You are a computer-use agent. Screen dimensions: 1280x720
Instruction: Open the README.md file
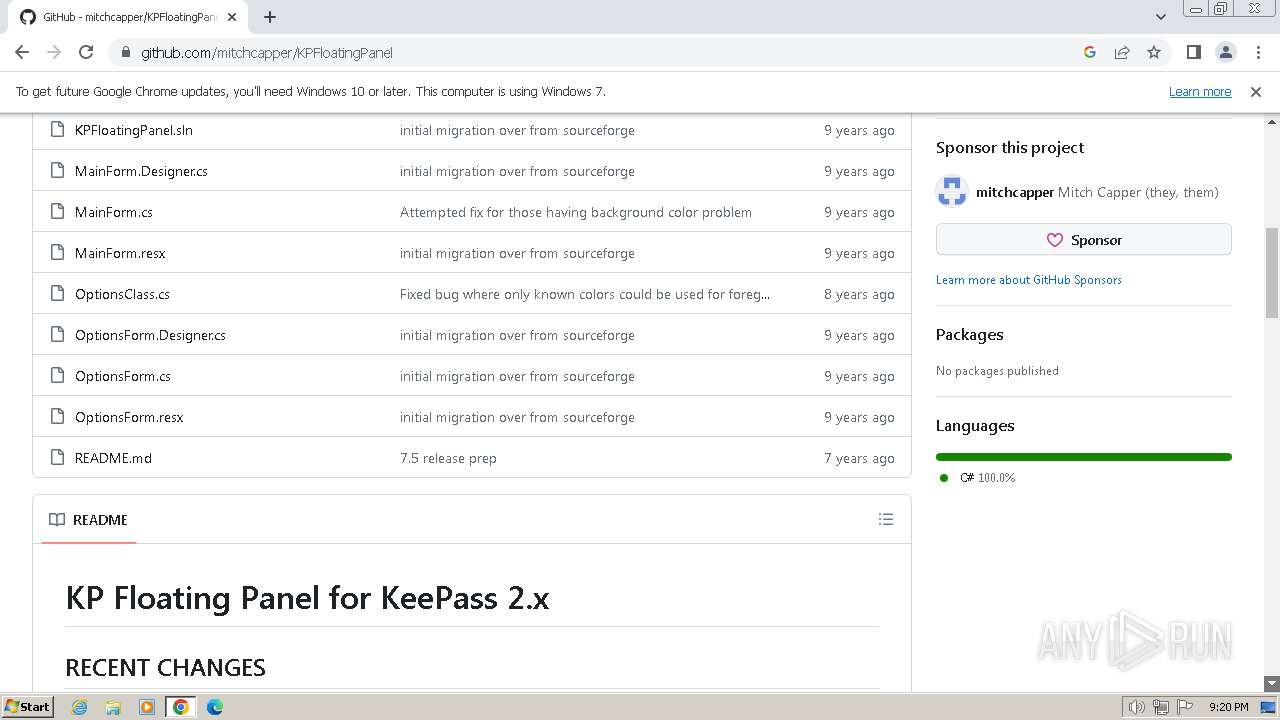click(113, 458)
